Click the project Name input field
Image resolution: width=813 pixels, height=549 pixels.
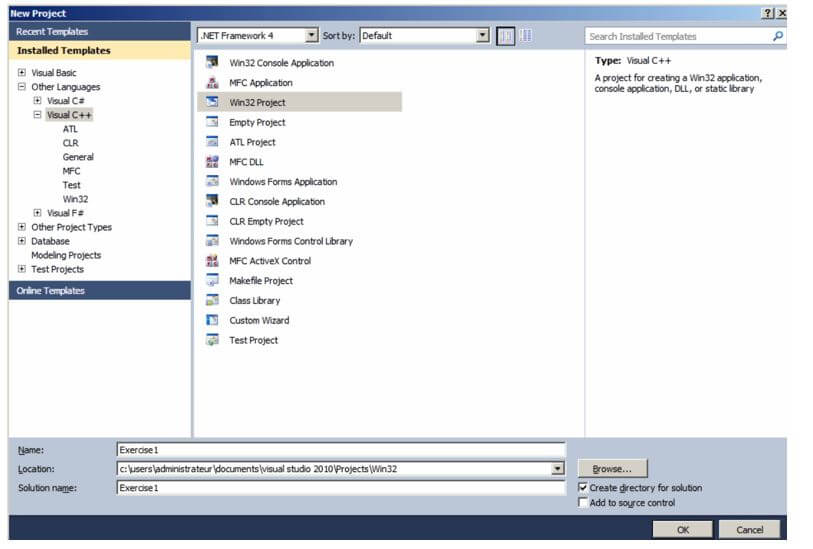pyautogui.click(x=341, y=450)
